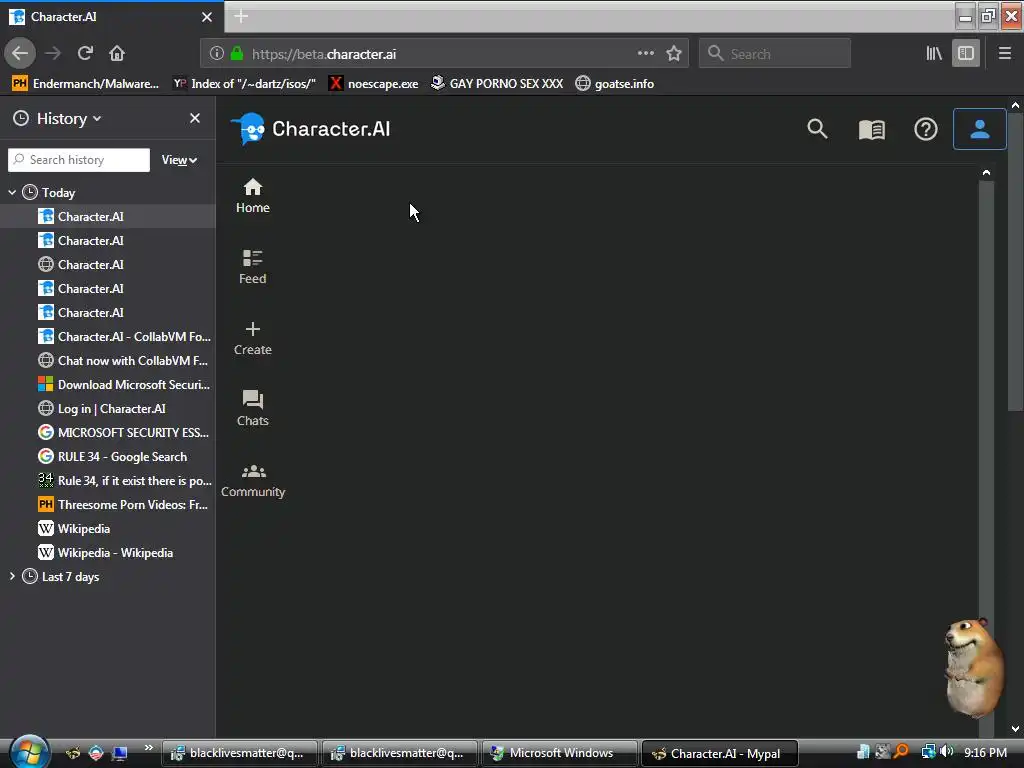This screenshot has height=768, width=1024.
Task: Open Character.AI - CollabVM Fo... history entry
Action: point(124,336)
